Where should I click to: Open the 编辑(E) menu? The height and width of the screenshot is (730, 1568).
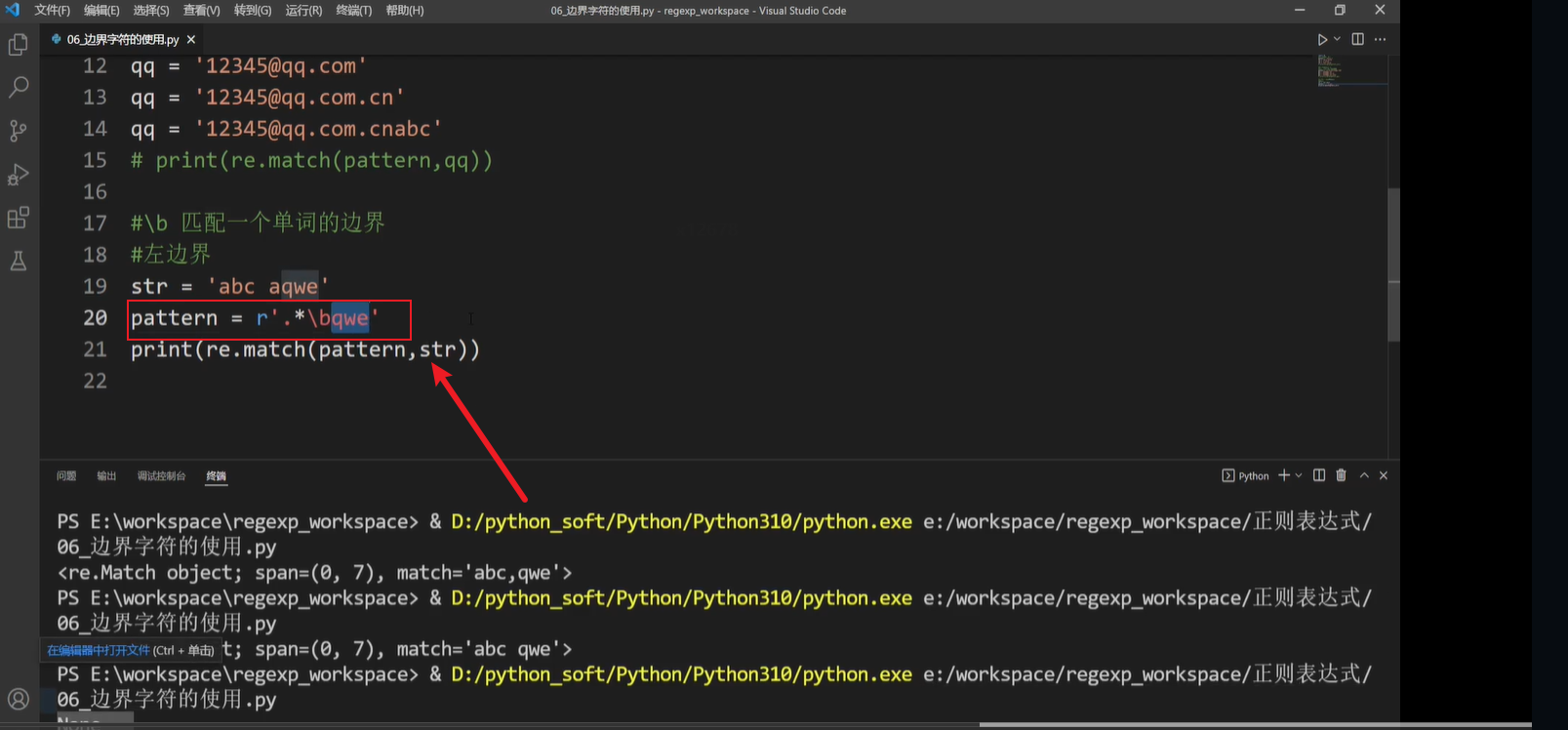coord(101,10)
